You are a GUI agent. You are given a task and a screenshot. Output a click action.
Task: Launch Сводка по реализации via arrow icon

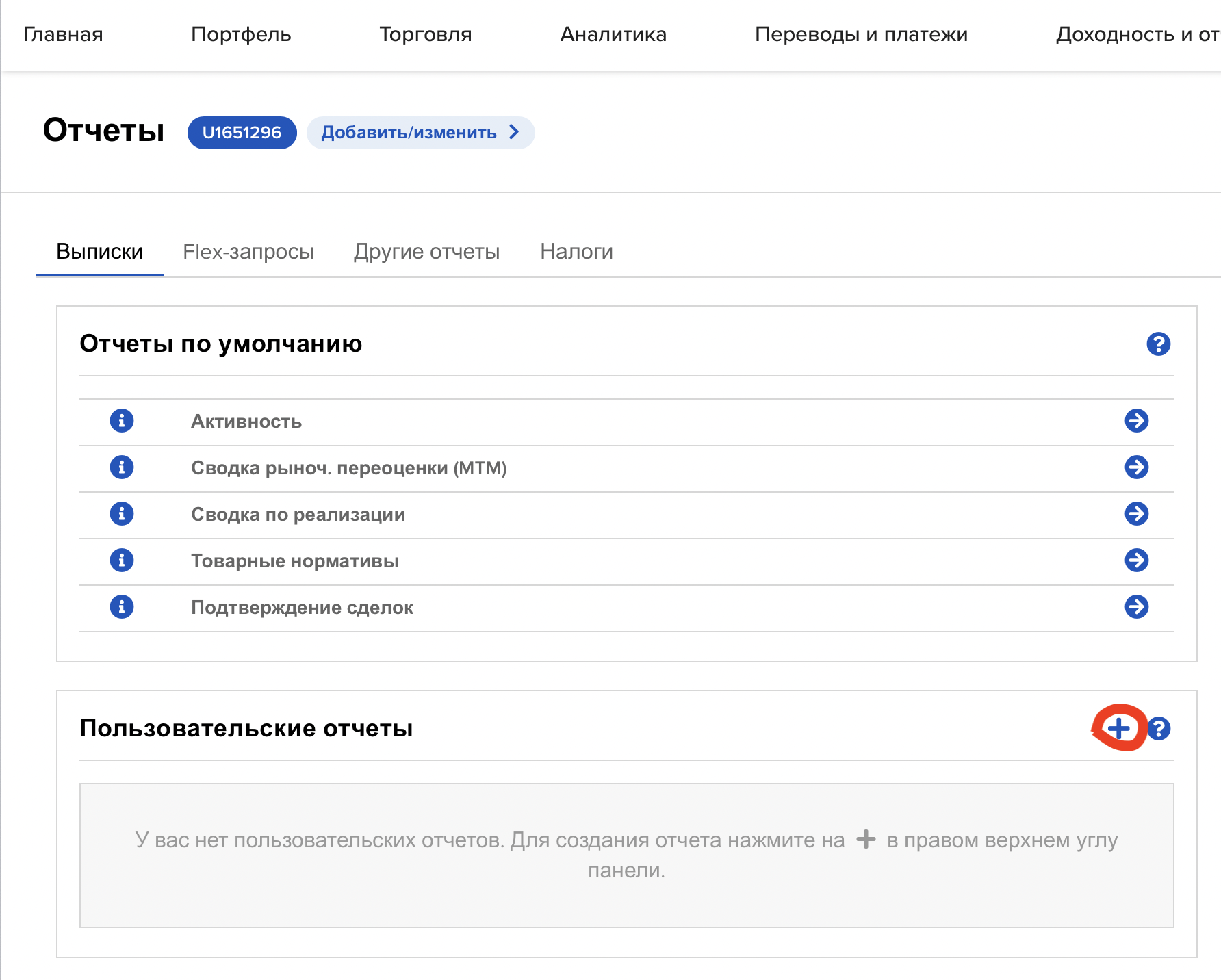[1137, 513]
